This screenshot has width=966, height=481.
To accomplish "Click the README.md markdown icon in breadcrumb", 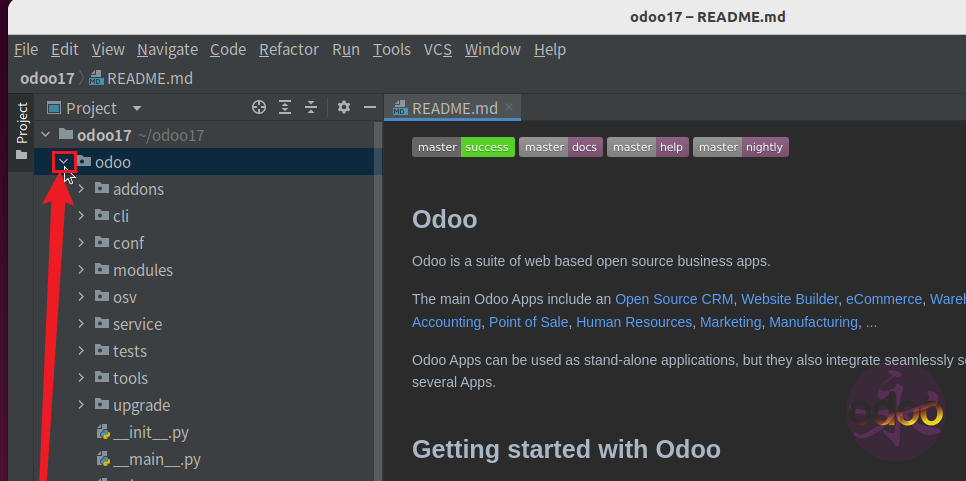I will pyautogui.click(x=95, y=78).
